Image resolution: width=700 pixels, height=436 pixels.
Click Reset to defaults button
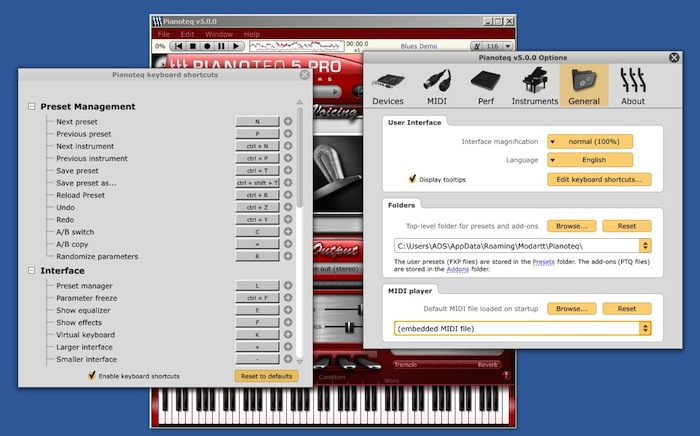tap(267, 376)
